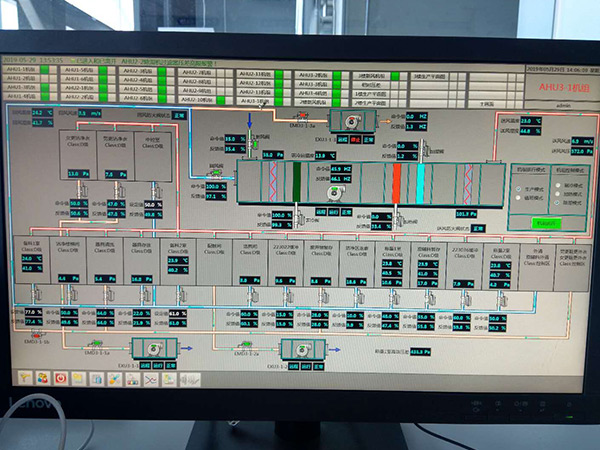Click the 101.9 Pa filter differential pressure value
The width and height of the screenshot is (600, 450).
click(466, 214)
